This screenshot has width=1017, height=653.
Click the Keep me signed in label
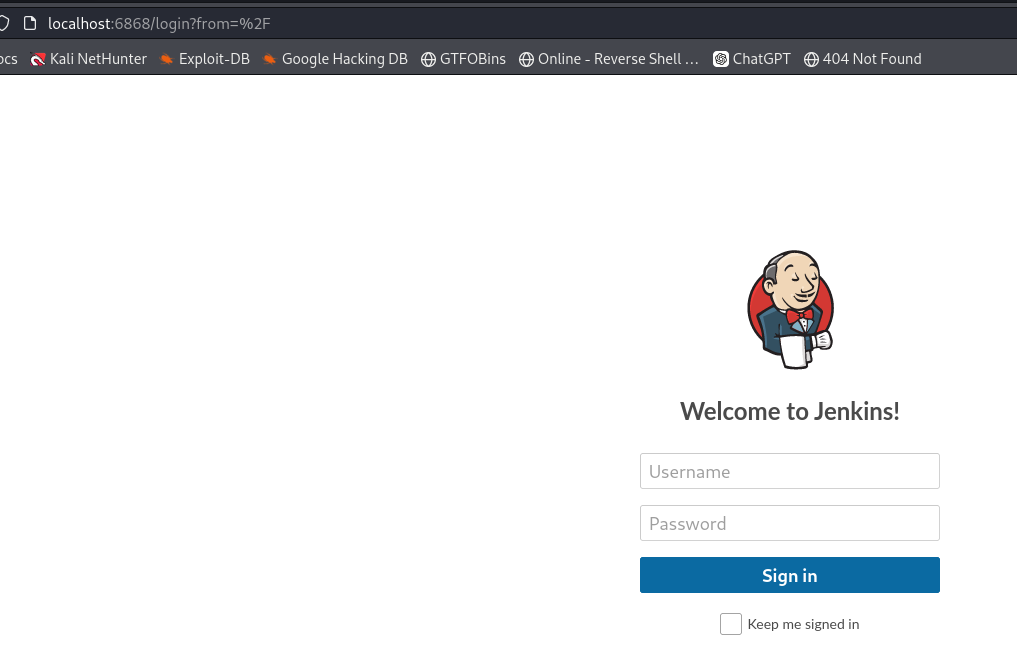pos(803,624)
